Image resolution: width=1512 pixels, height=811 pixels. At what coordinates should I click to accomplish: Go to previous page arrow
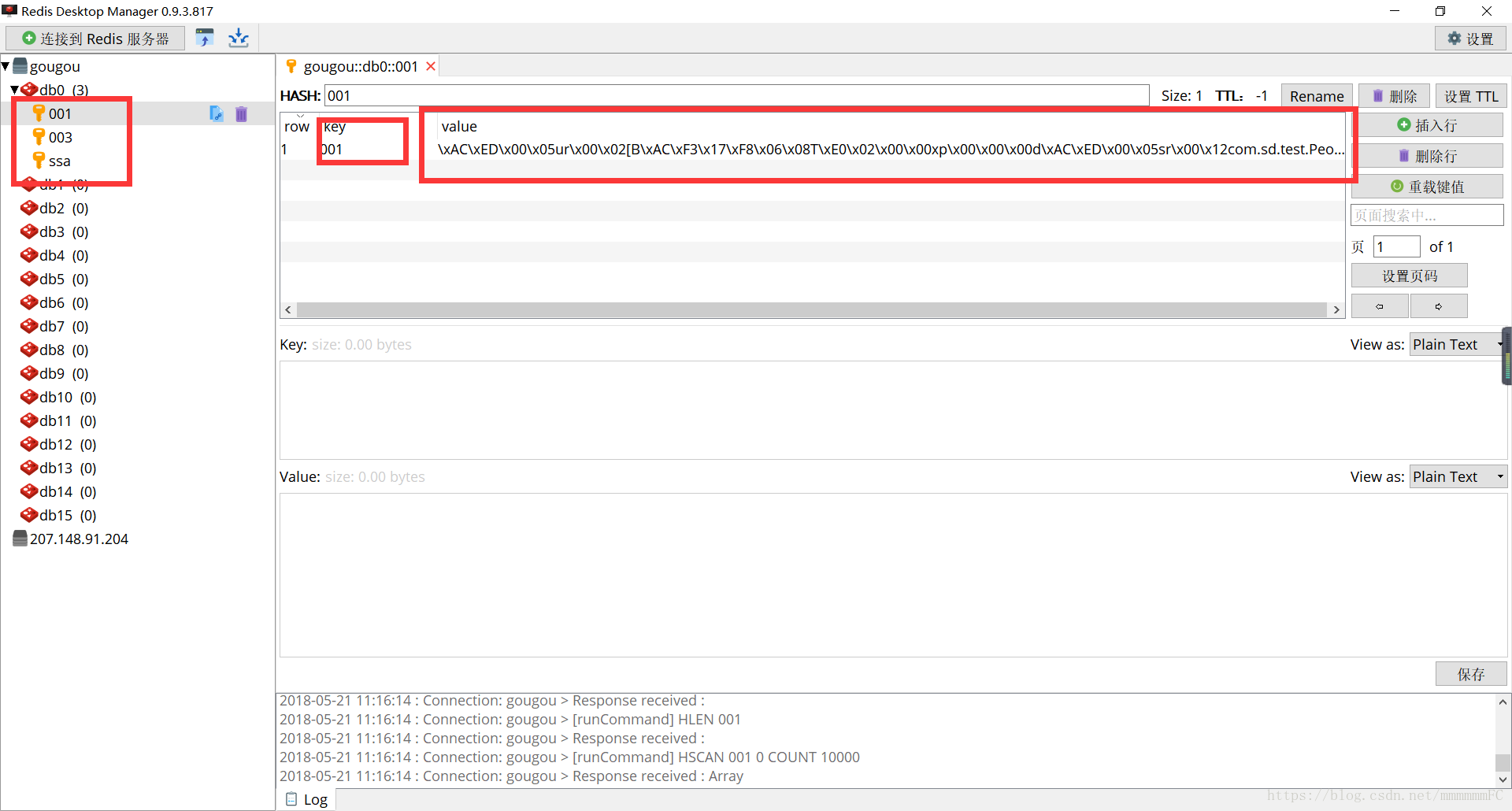point(1380,306)
